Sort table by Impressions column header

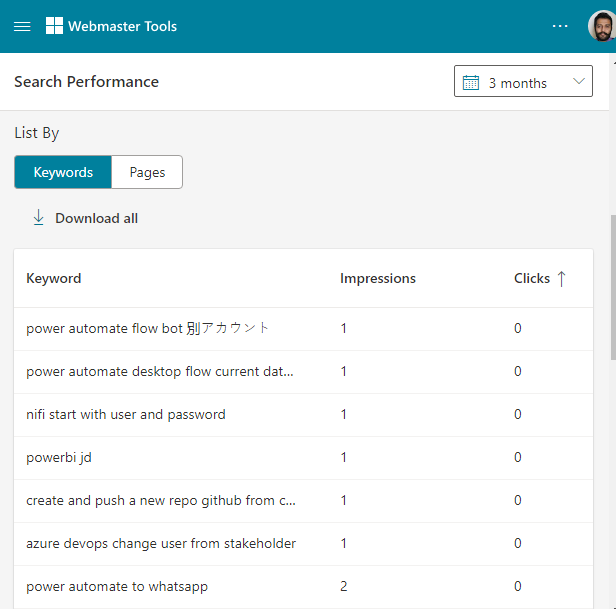378,278
